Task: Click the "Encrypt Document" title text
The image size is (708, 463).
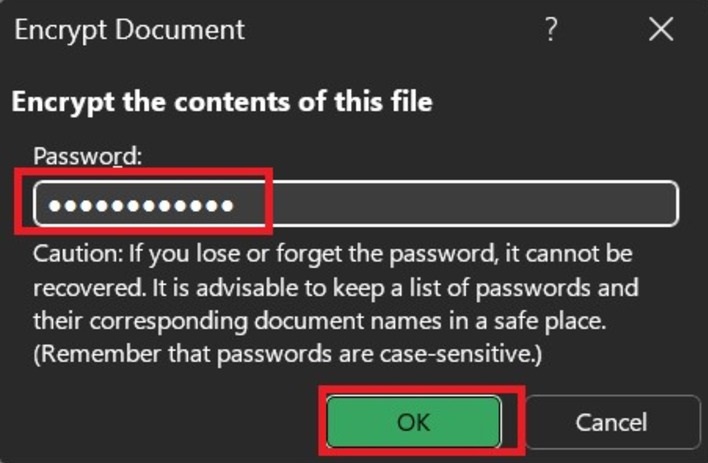Action: click(x=130, y=29)
